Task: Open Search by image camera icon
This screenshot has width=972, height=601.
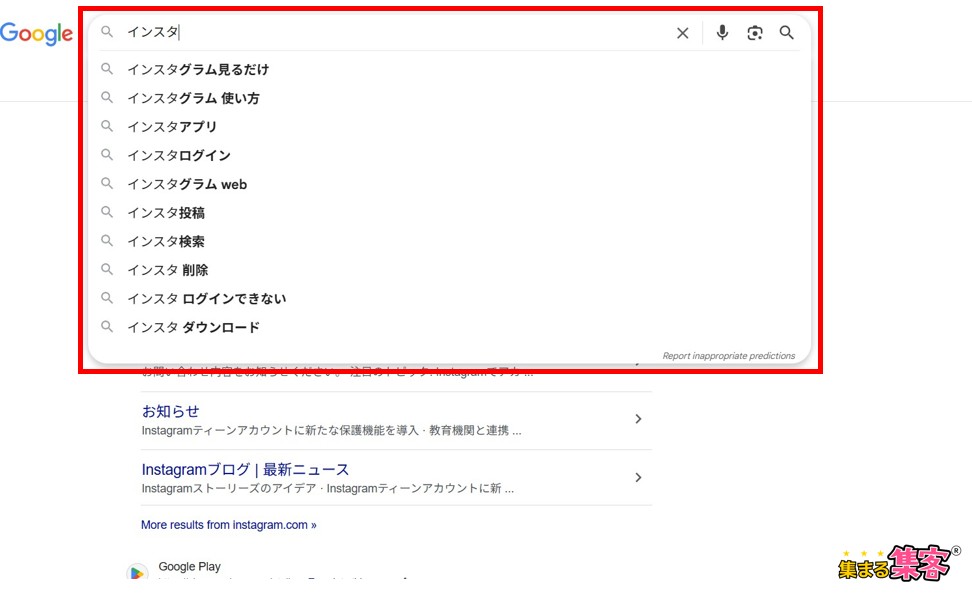Action: (x=754, y=33)
